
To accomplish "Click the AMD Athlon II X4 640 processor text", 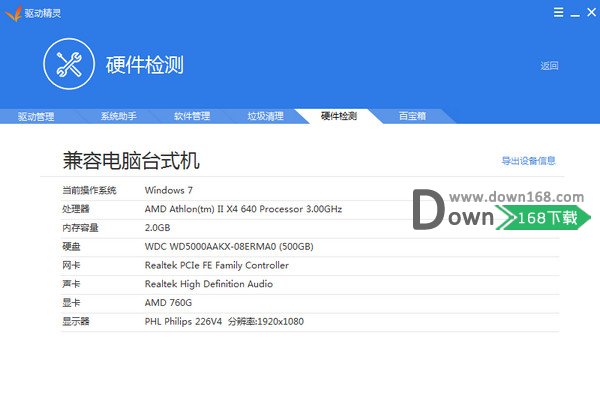I will (x=243, y=209).
